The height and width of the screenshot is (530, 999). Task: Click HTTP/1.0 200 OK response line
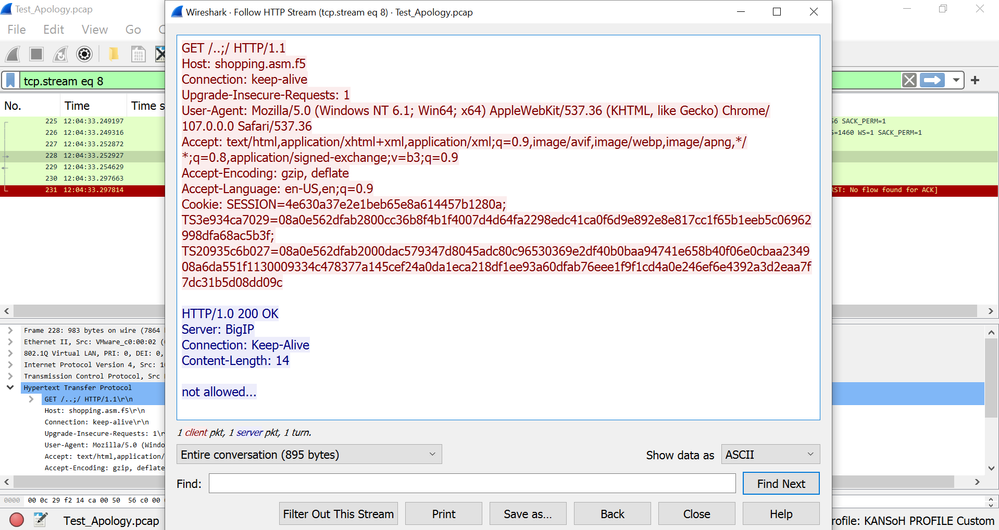(230, 313)
